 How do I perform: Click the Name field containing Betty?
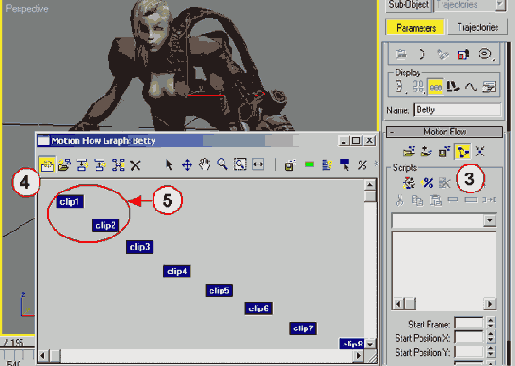coord(457,110)
